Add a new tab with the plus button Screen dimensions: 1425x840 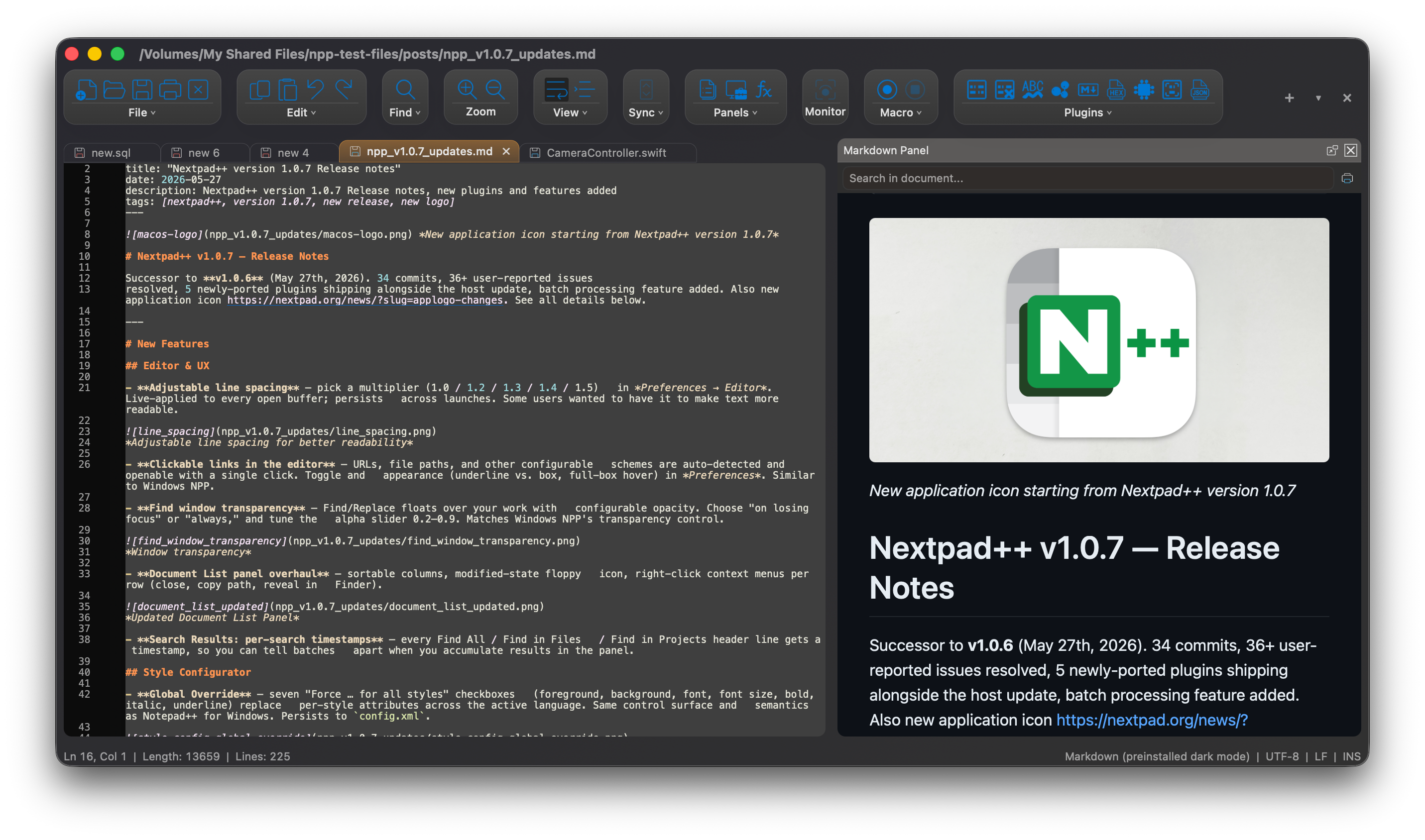pyautogui.click(x=1289, y=98)
